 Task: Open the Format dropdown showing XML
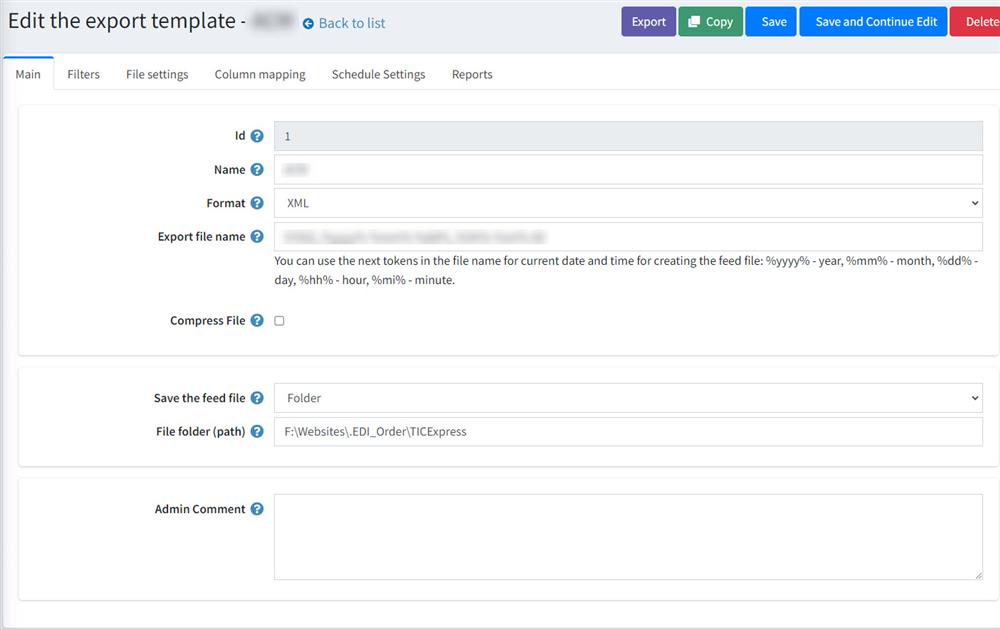click(x=628, y=203)
